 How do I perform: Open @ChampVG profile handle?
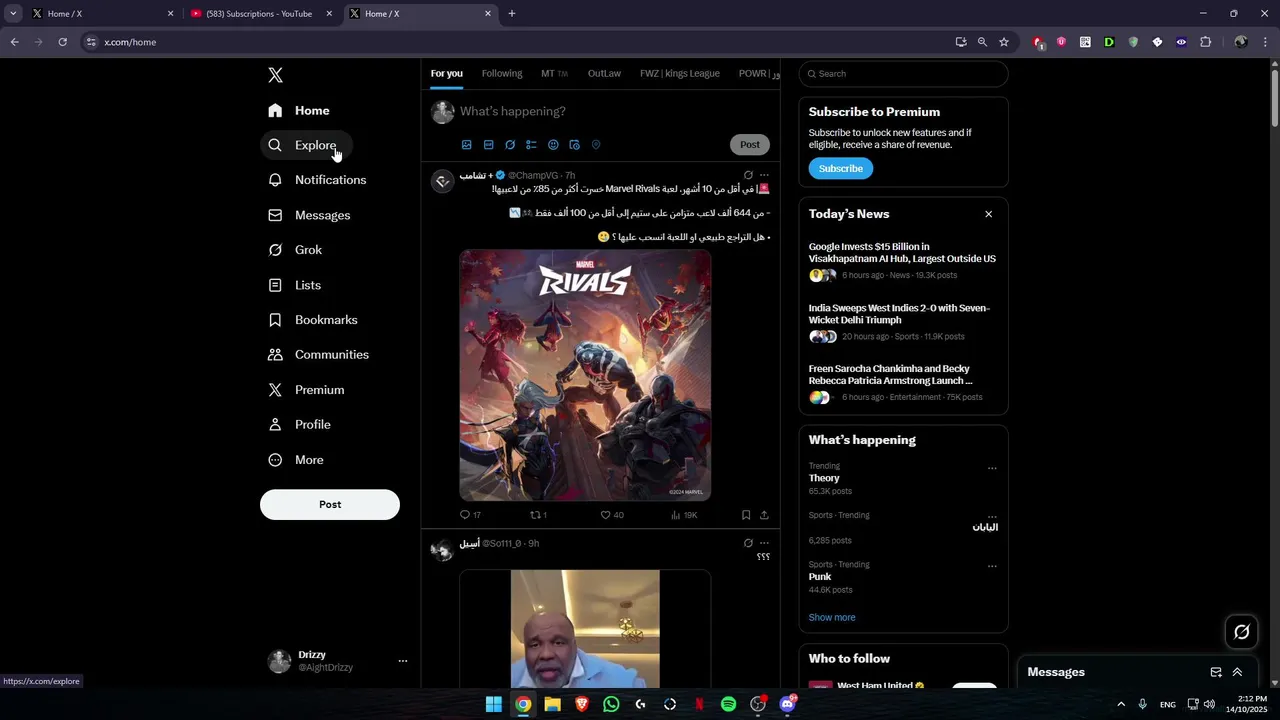533,175
